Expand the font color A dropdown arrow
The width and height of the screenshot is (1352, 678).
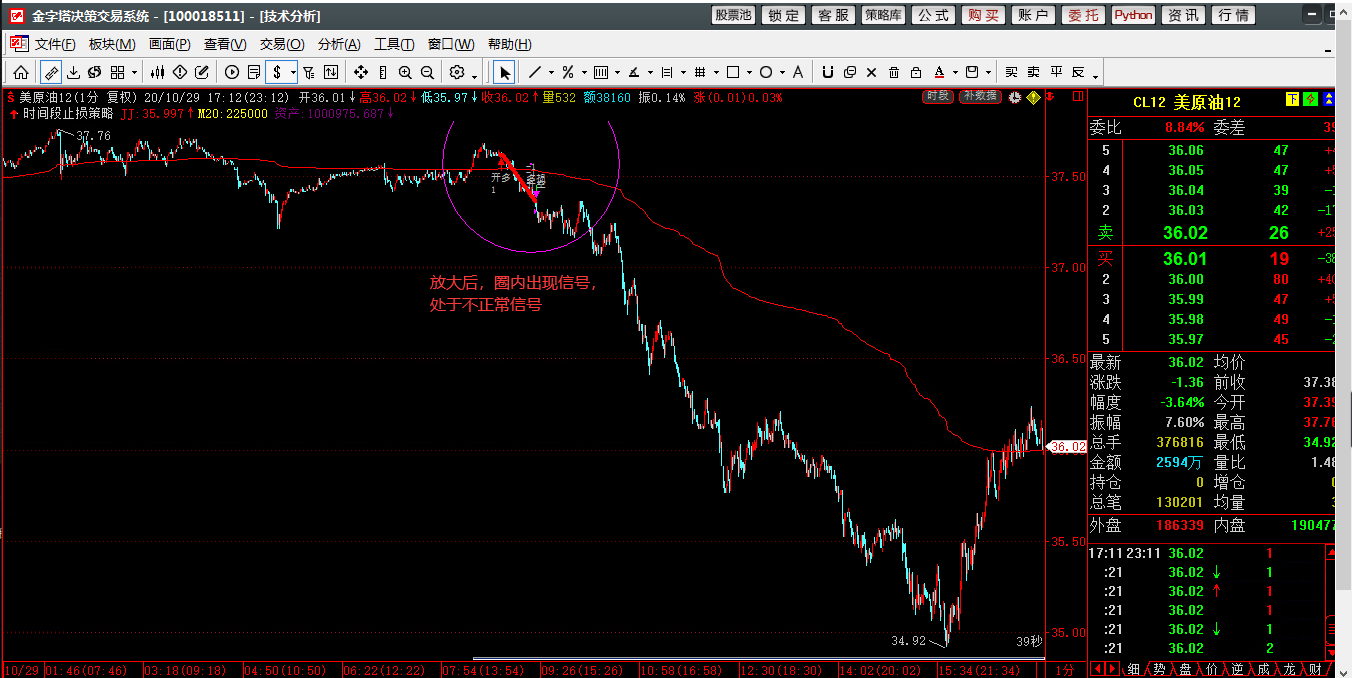(x=955, y=73)
